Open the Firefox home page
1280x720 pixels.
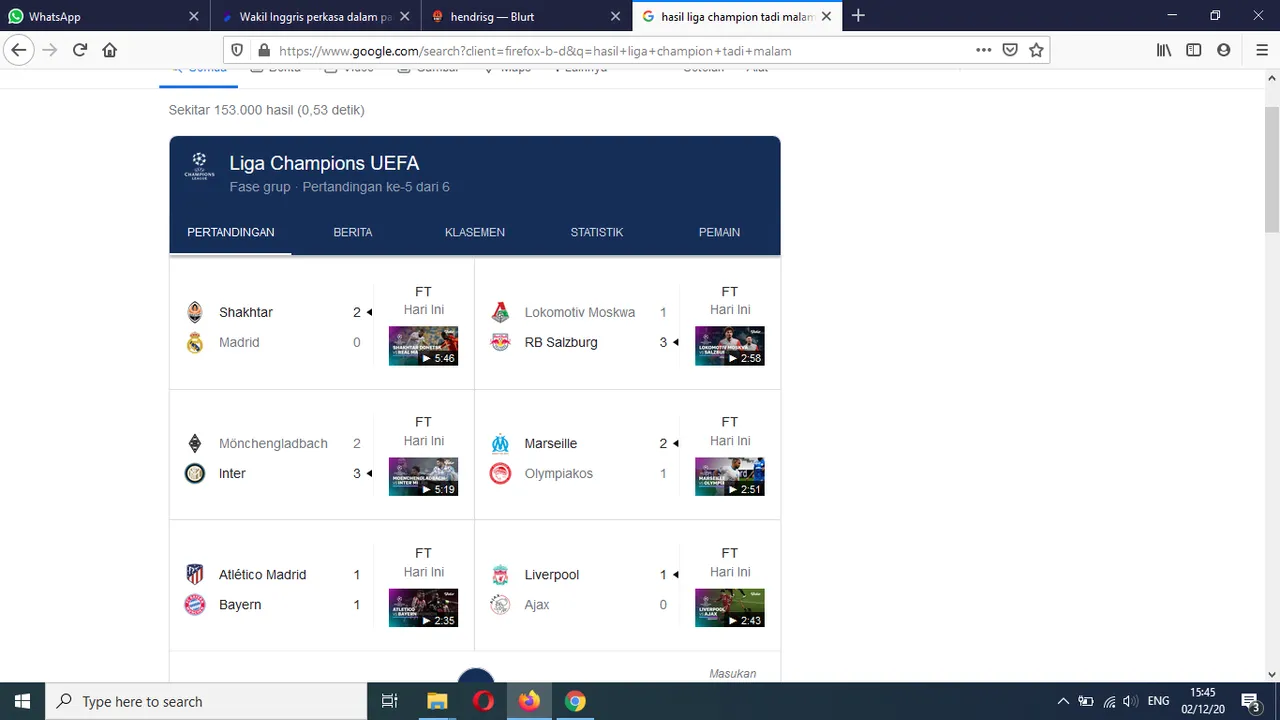coord(110,50)
